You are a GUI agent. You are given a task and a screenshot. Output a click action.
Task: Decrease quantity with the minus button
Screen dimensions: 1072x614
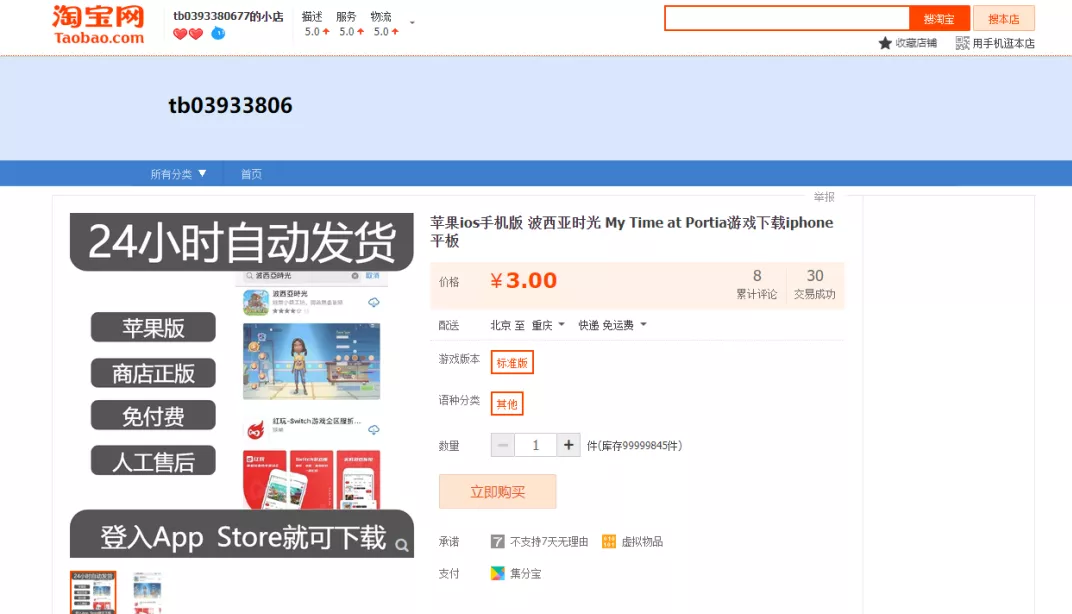pyautogui.click(x=502, y=445)
